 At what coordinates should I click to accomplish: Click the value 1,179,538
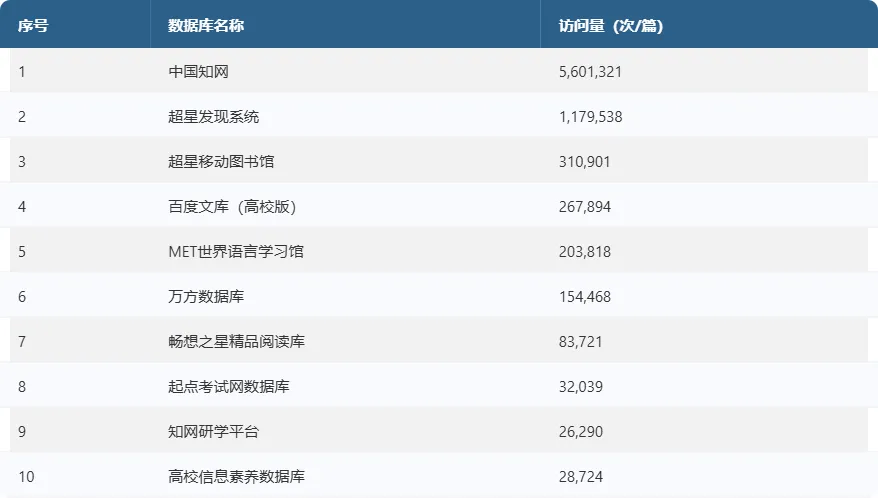tap(590, 117)
